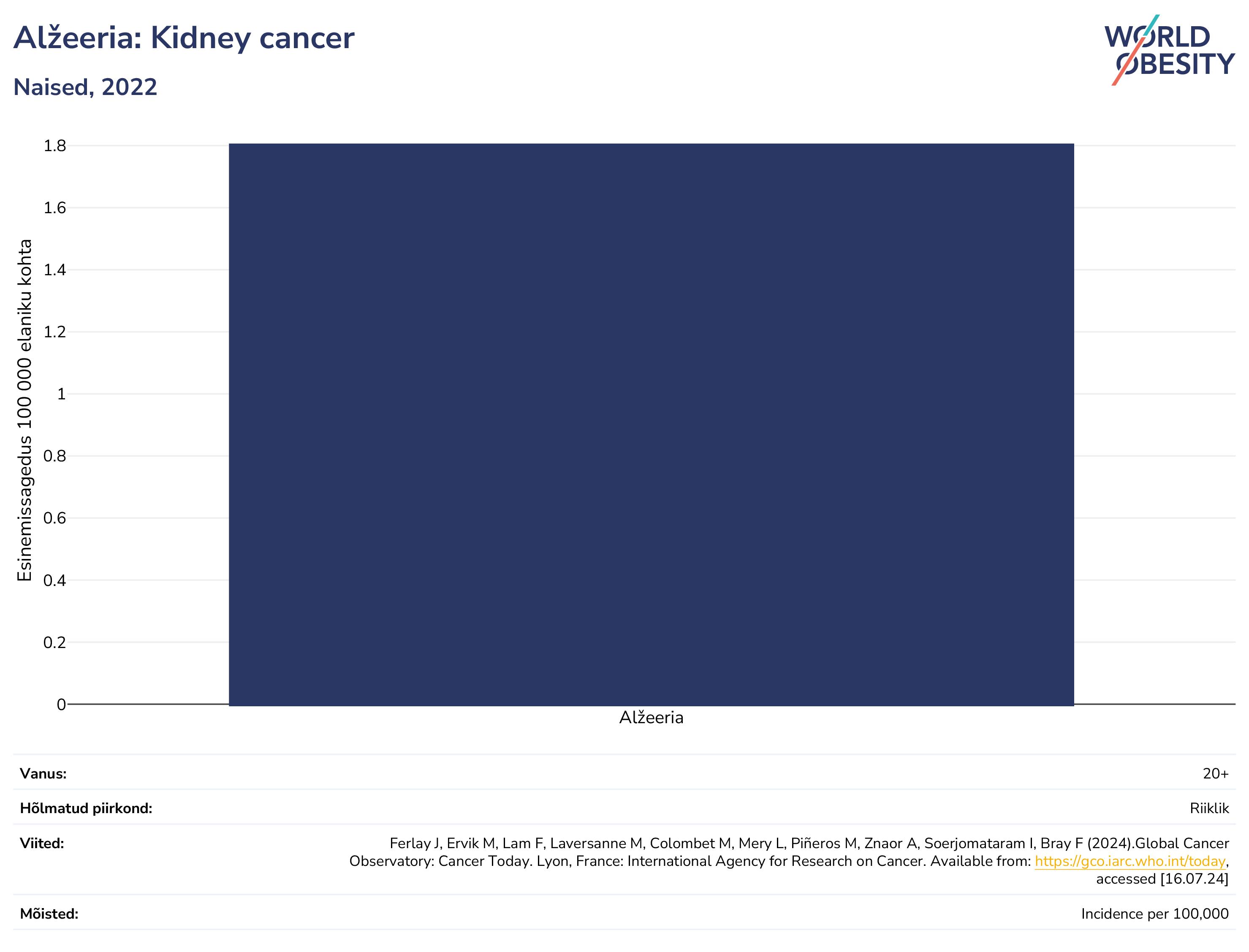Click the Mõisted row label
The width and height of the screenshot is (1249, 952).
[x=49, y=914]
